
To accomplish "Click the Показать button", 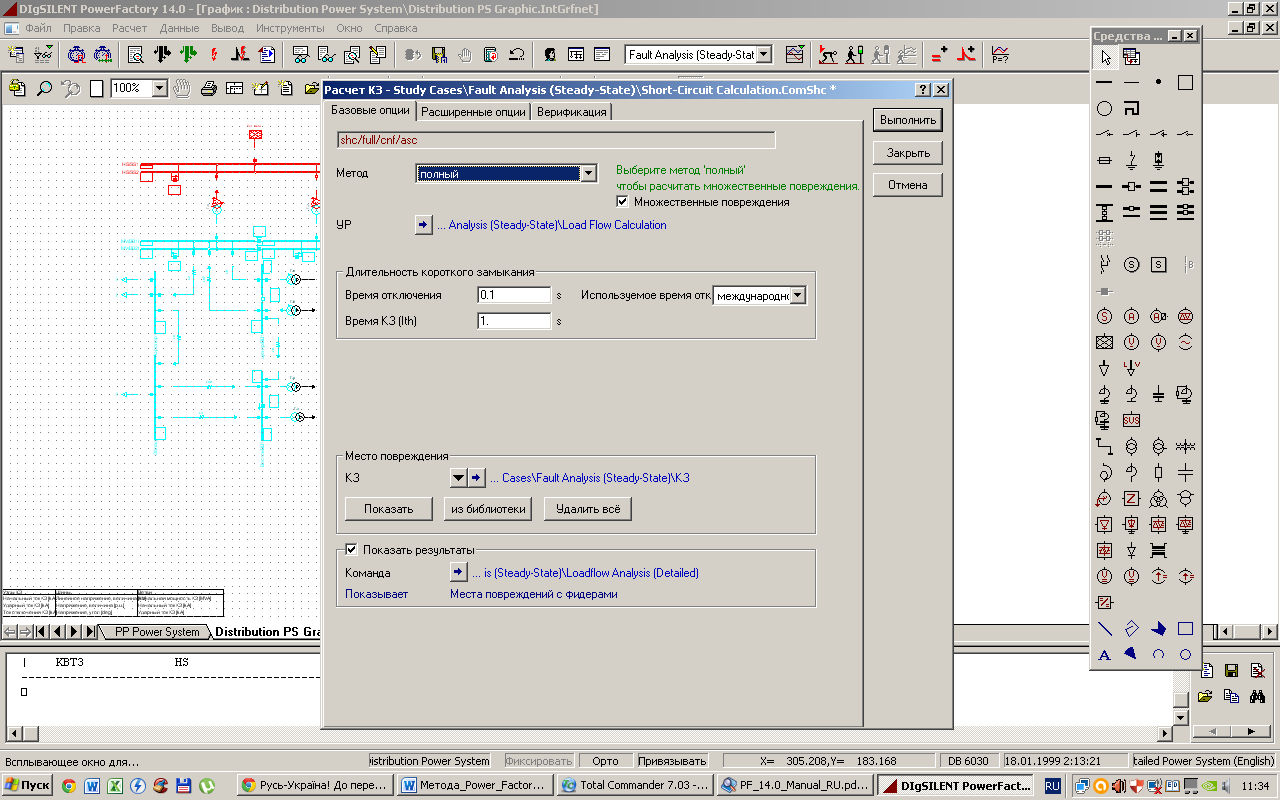I will [x=389, y=509].
